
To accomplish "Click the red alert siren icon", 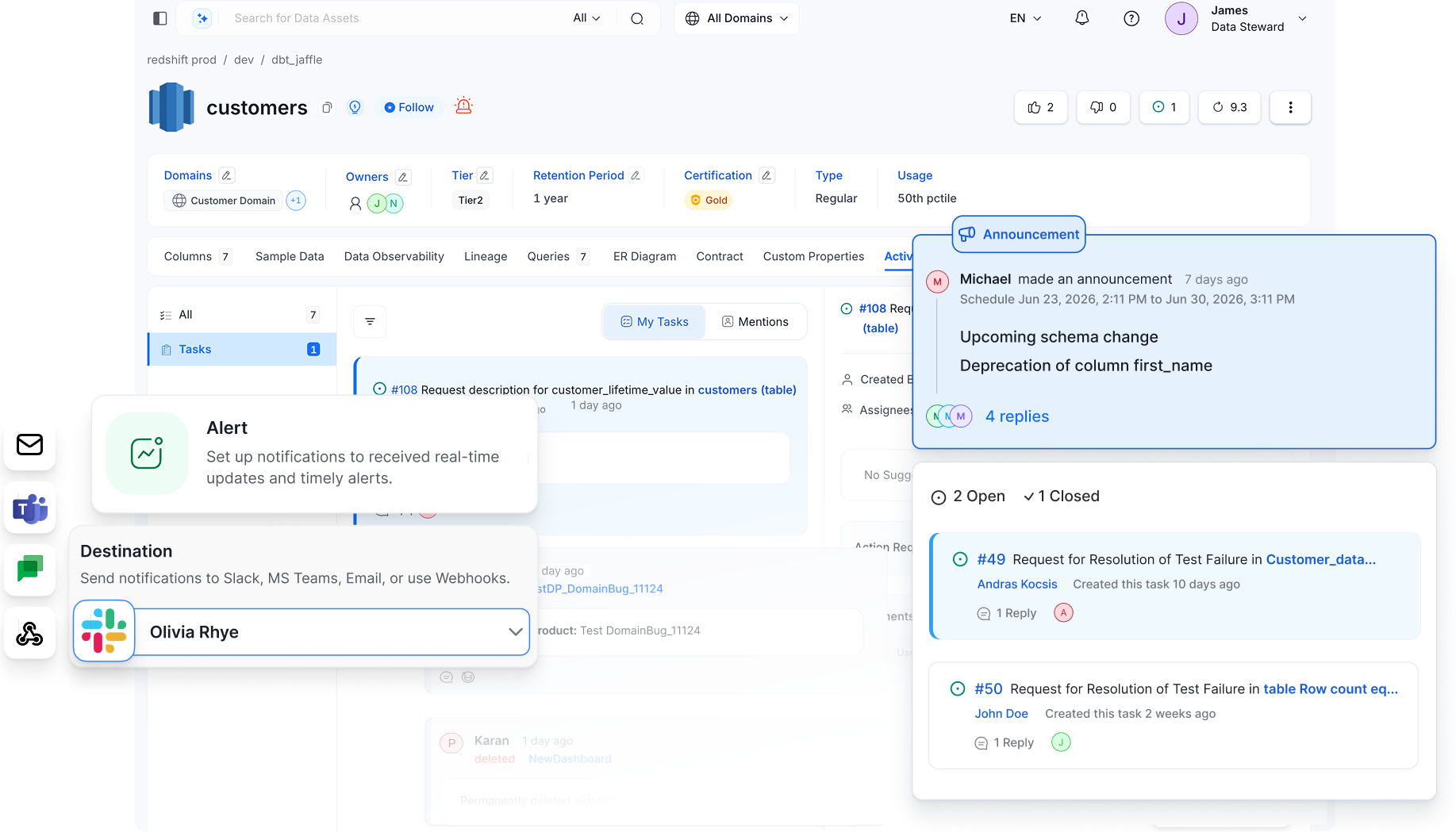I will point(464,105).
